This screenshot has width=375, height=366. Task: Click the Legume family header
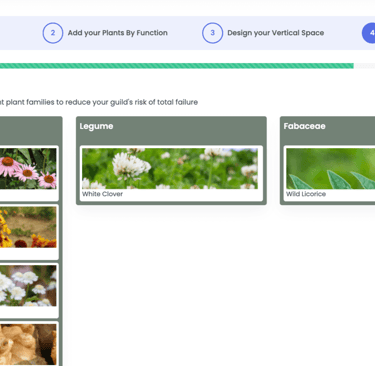pos(96,126)
